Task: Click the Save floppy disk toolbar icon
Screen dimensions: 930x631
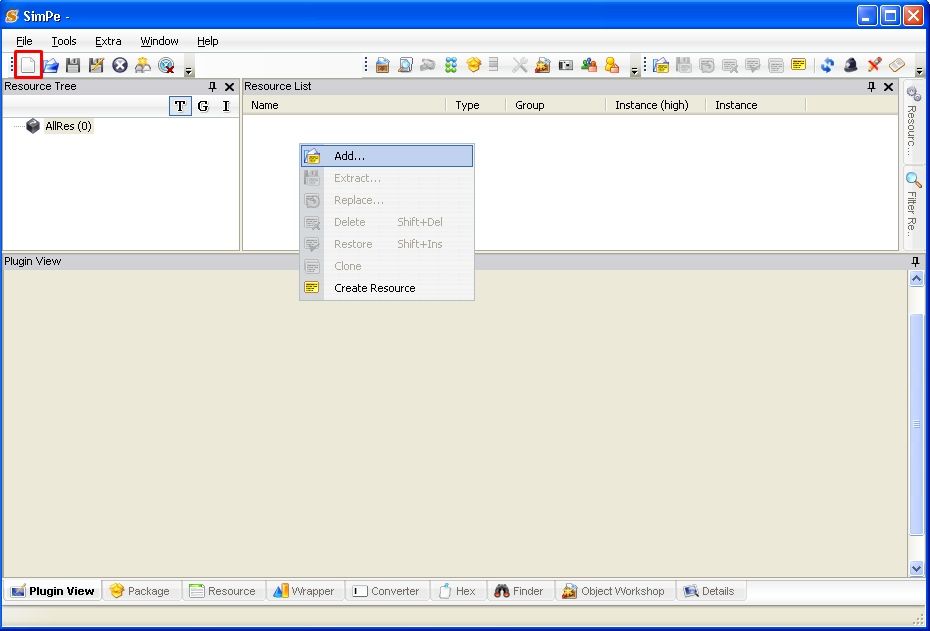Action: 73,65
